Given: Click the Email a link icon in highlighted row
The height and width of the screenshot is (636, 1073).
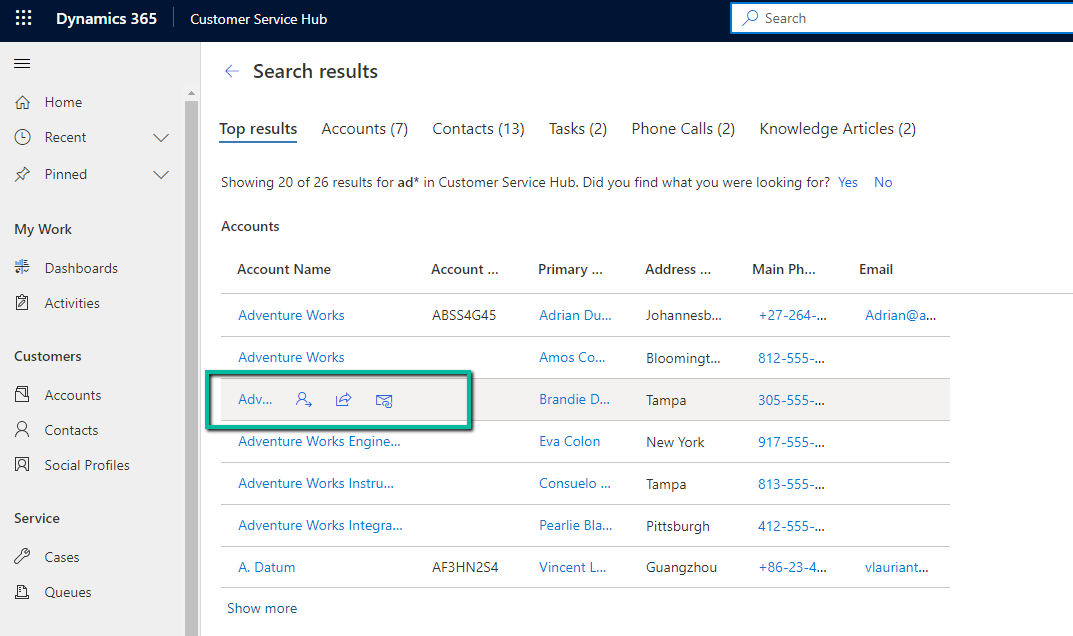Looking at the screenshot, I should point(383,400).
